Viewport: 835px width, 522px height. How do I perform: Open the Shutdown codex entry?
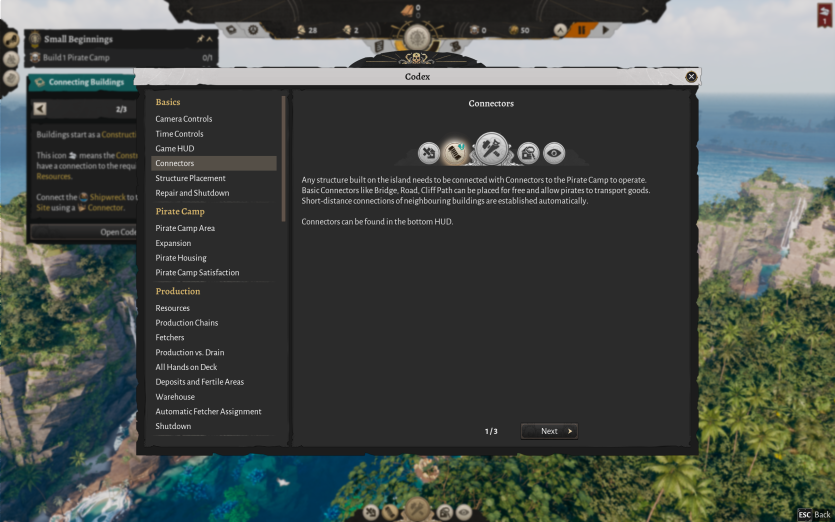pos(173,426)
